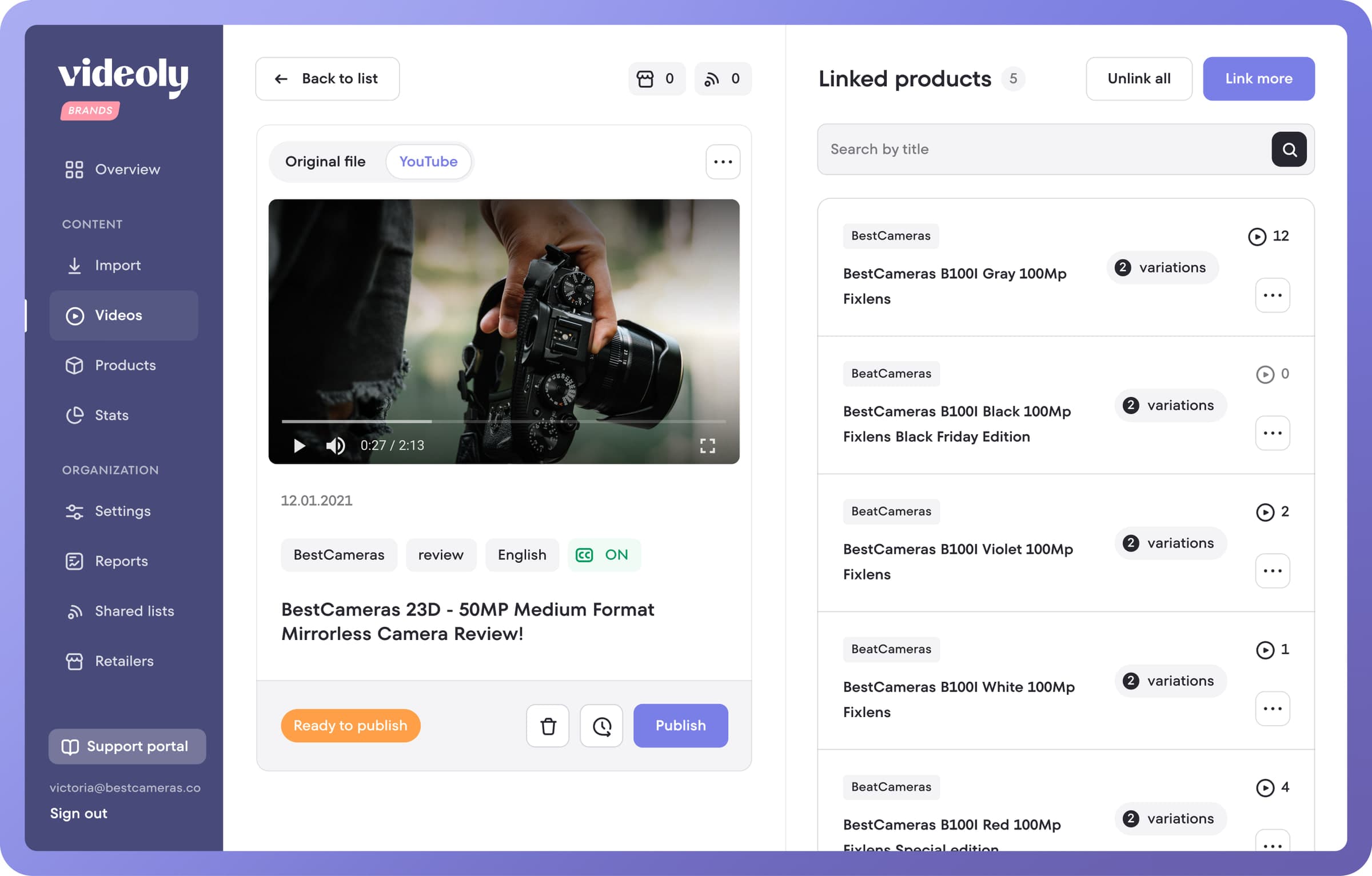Image resolution: width=1372 pixels, height=876 pixels.
Task: Open the three-dot menu for Black Friday Edition product
Action: pyautogui.click(x=1273, y=433)
